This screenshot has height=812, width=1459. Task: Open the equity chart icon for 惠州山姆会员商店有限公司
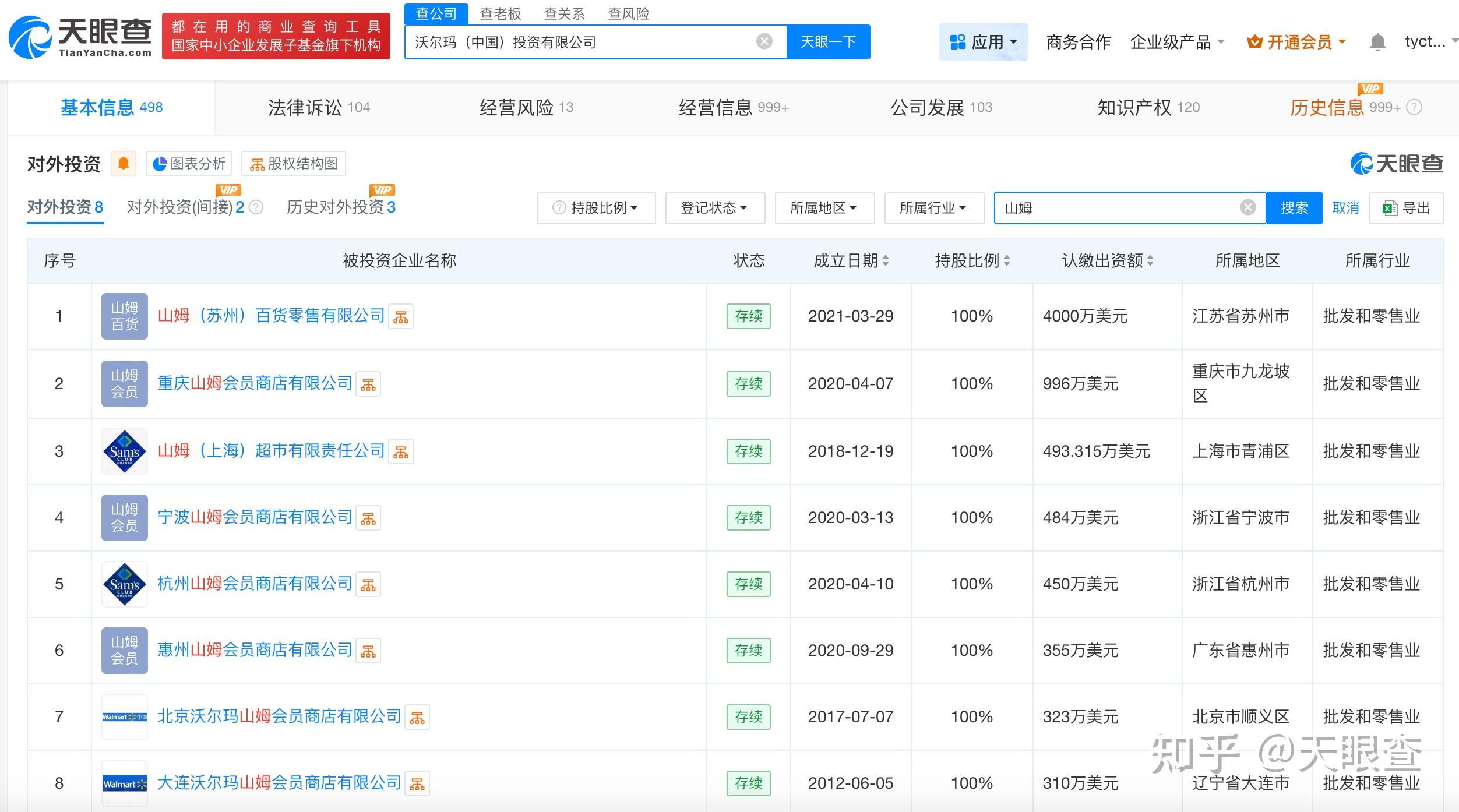click(x=368, y=651)
